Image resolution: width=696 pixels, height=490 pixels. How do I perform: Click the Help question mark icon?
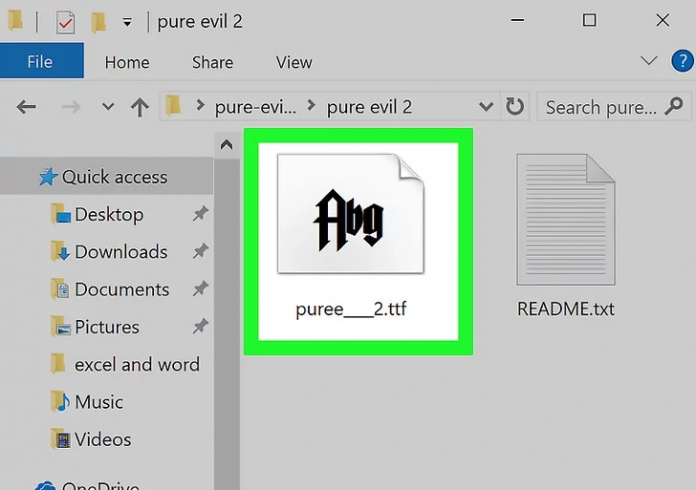[x=681, y=62]
